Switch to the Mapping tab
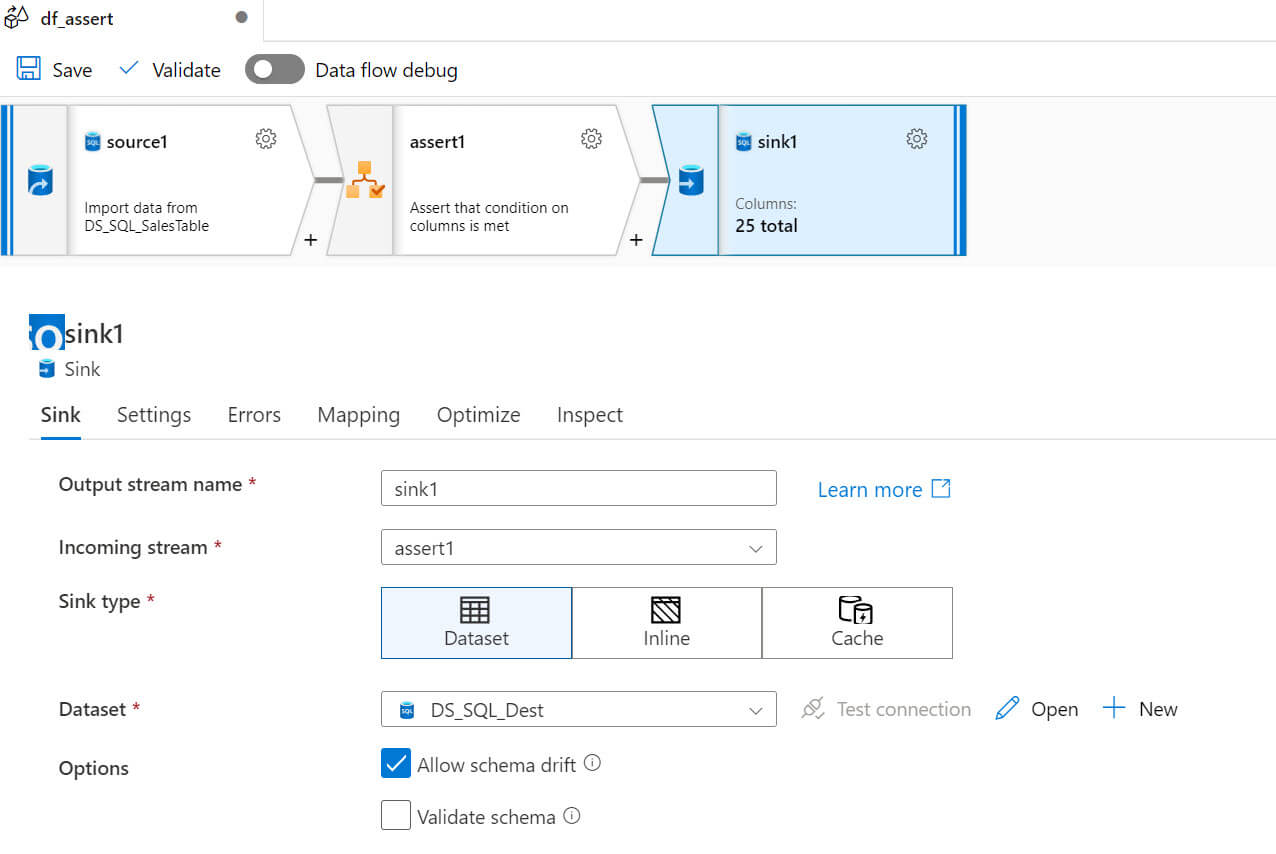1276x854 pixels. click(358, 415)
